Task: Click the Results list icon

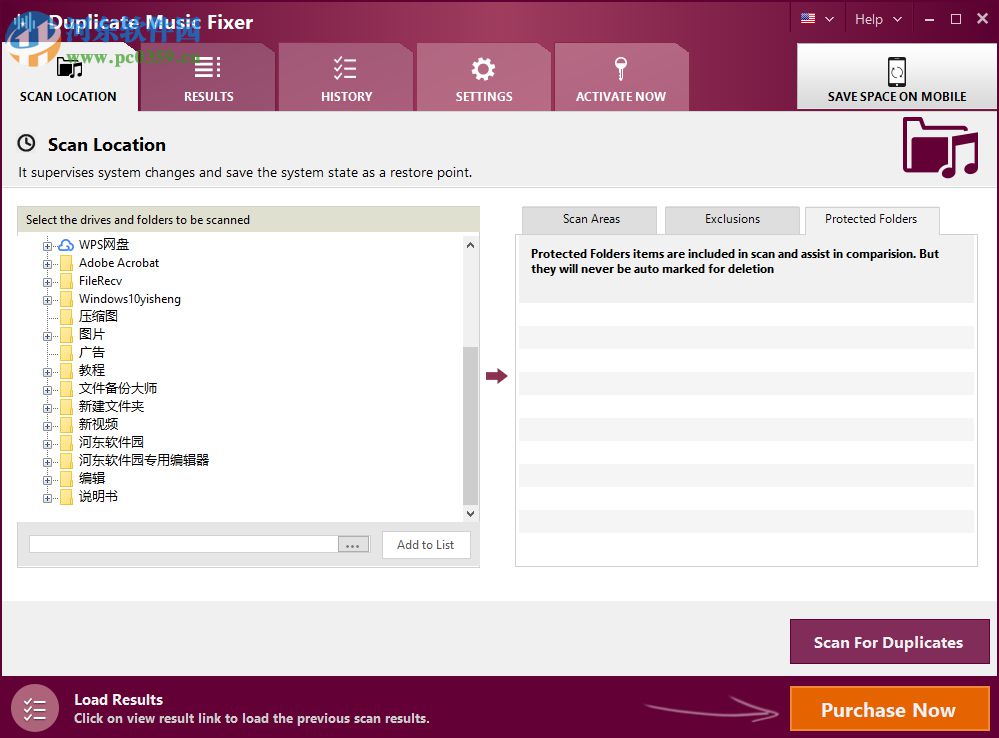Action: tap(208, 68)
